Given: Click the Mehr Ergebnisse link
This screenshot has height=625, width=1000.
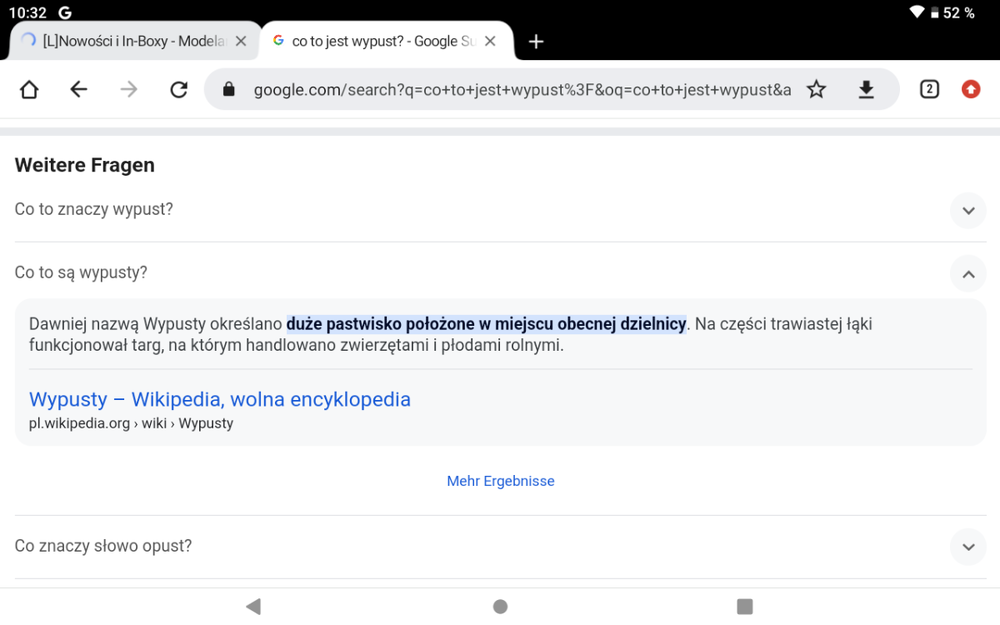Looking at the screenshot, I should click(500, 481).
